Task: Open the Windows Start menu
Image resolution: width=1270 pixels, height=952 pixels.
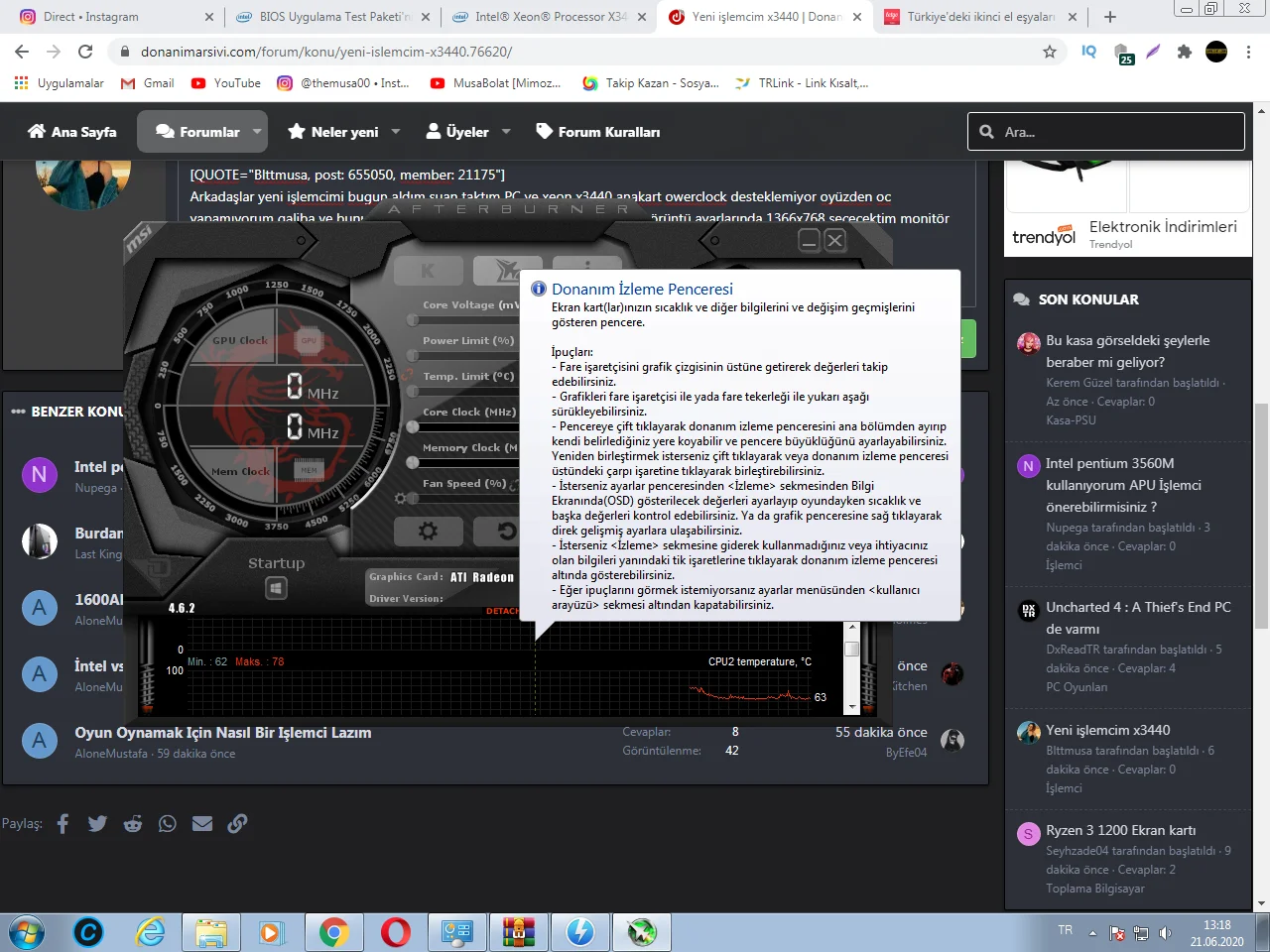Action: click(x=27, y=932)
